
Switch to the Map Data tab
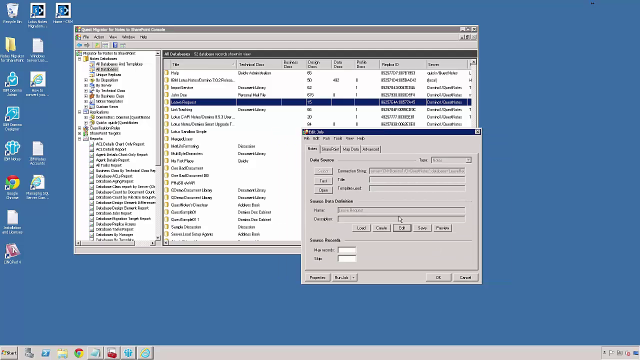click(351, 149)
